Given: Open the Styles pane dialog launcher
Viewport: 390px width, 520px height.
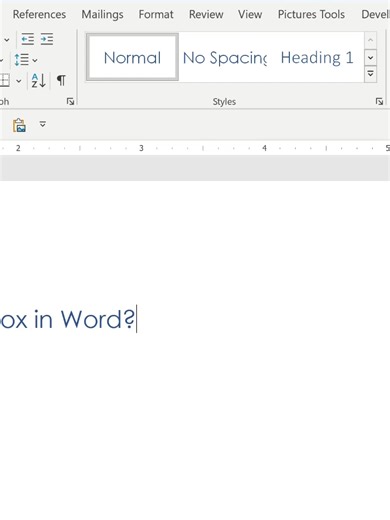Looking at the screenshot, I should click(x=379, y=101).
